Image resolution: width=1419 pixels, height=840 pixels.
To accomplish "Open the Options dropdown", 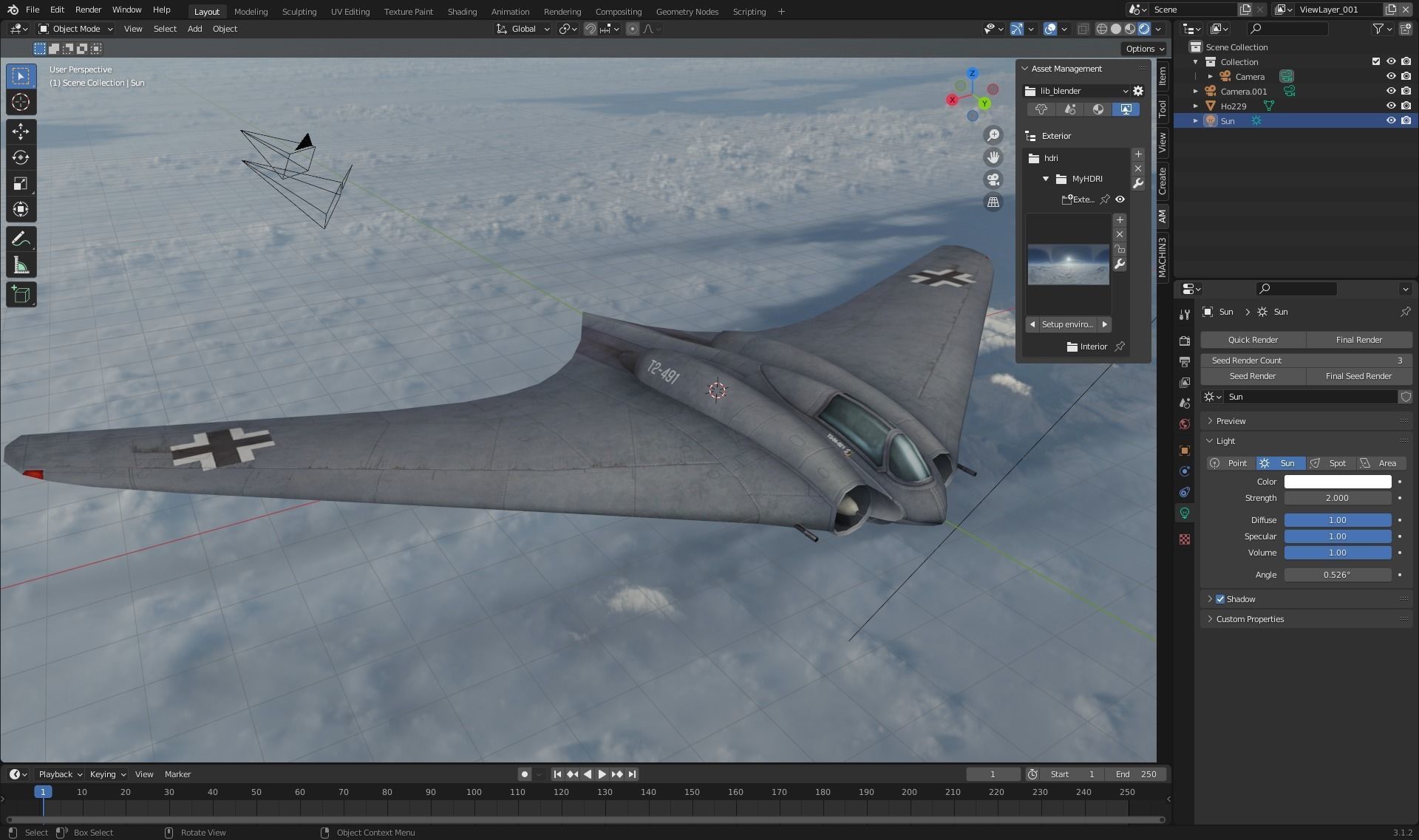I will (1145, 49).
